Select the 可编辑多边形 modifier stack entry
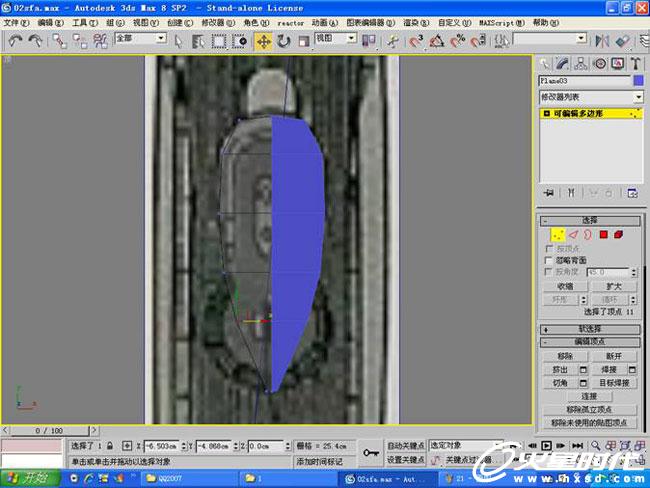The width and height of the screenshot is (650, 488). [591, 113]
